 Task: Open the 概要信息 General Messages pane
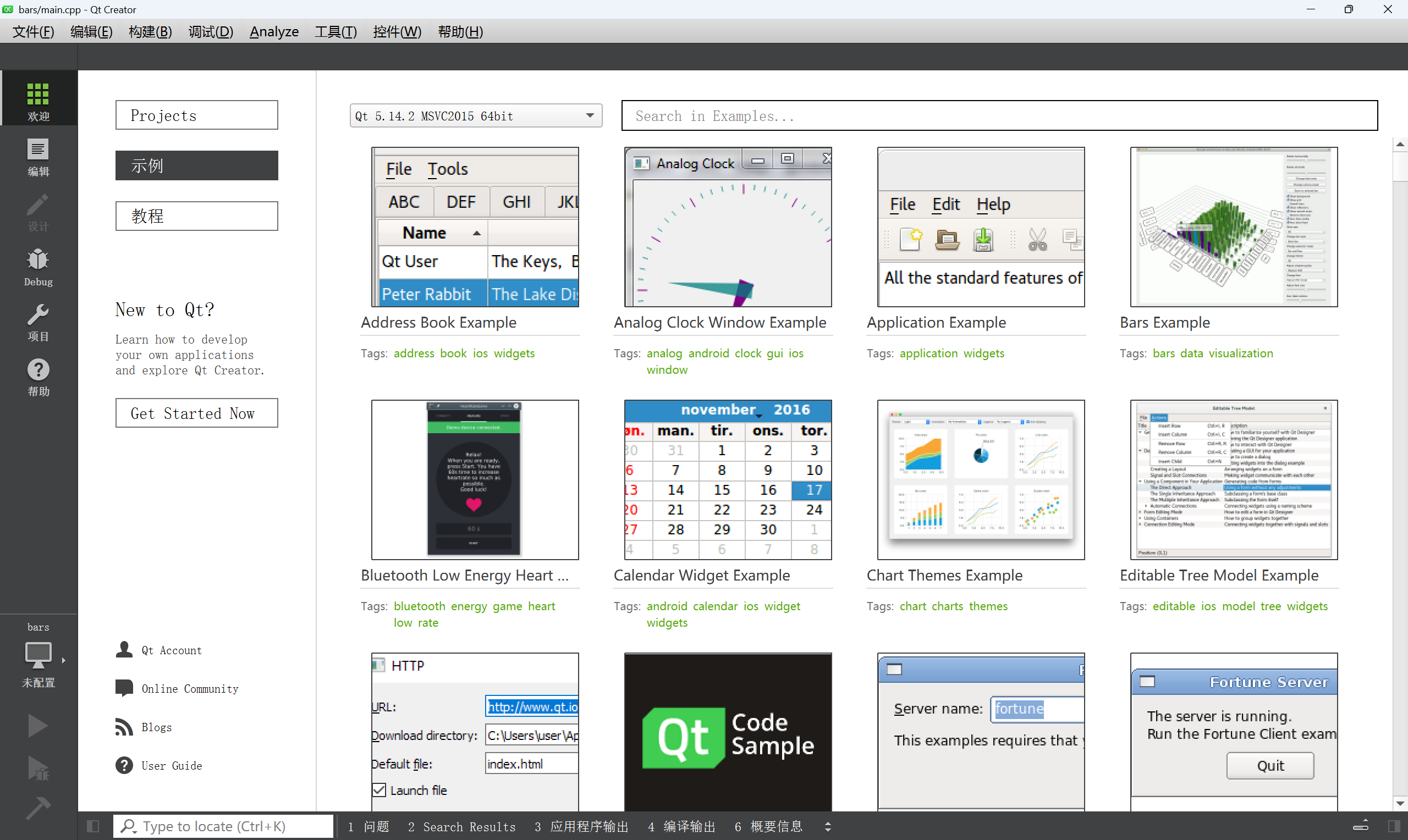[768, 826]
